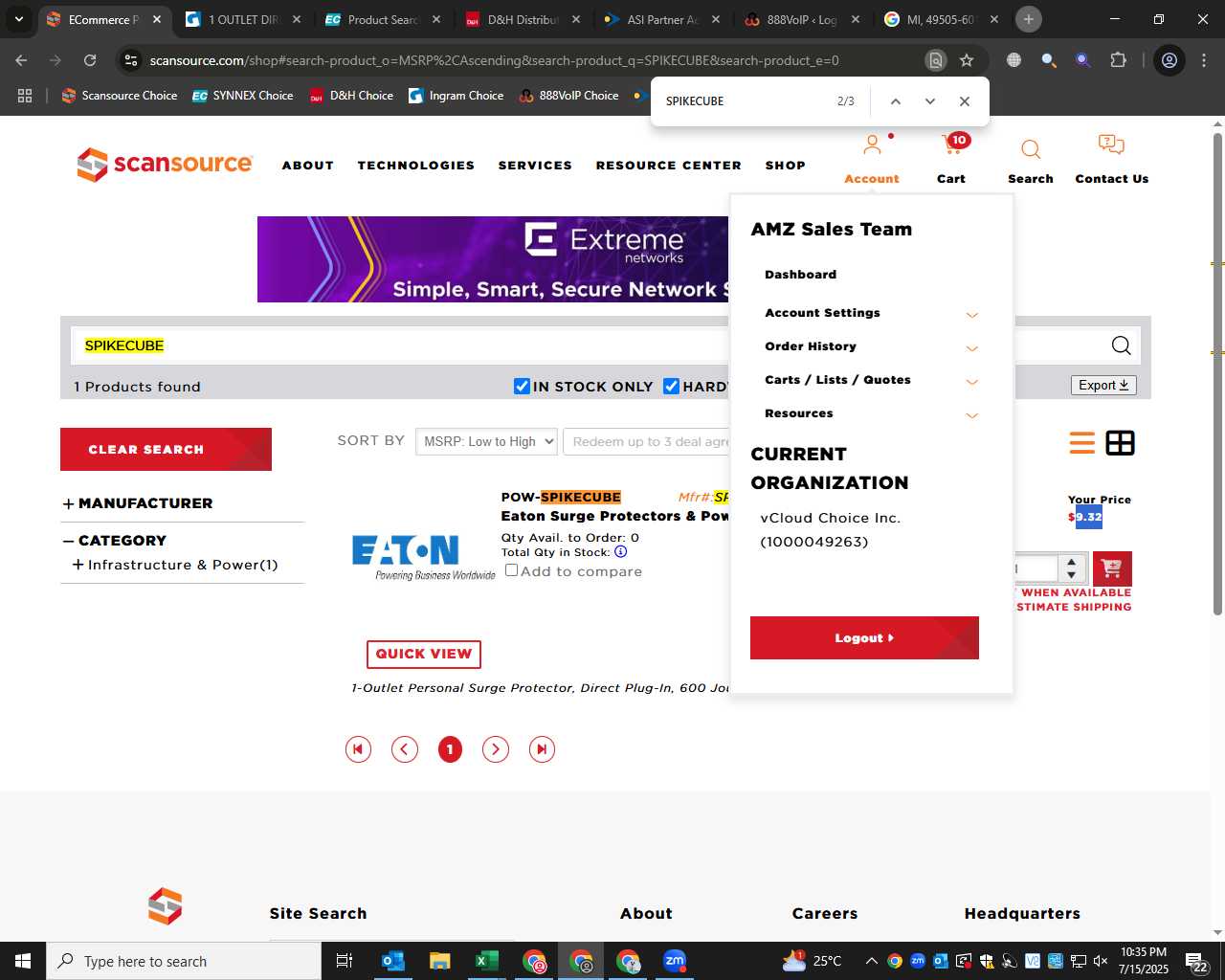Click the ScanSource logo
The height and width of the screenshot is (980, 1225).
pos(165,165)
